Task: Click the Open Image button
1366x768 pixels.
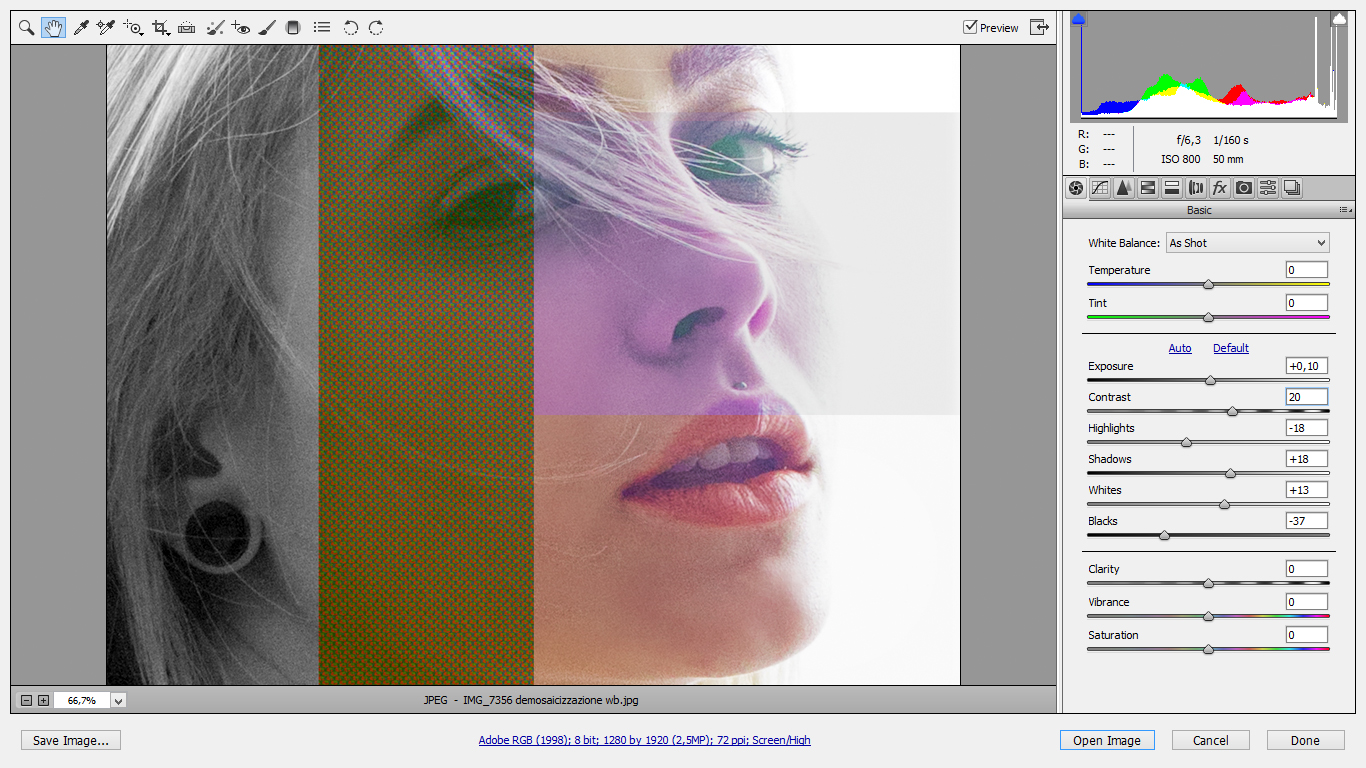Action: point(1107,741)
